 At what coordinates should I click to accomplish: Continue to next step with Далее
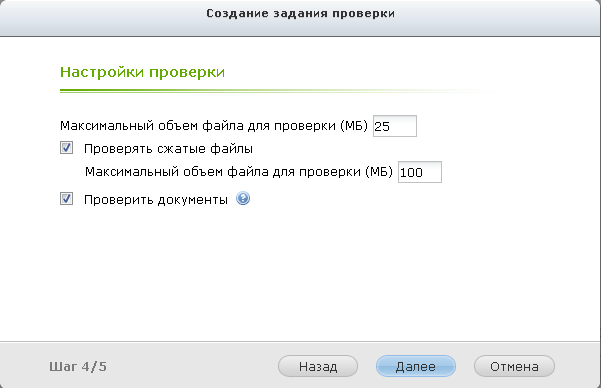click(x=416, y=366)
